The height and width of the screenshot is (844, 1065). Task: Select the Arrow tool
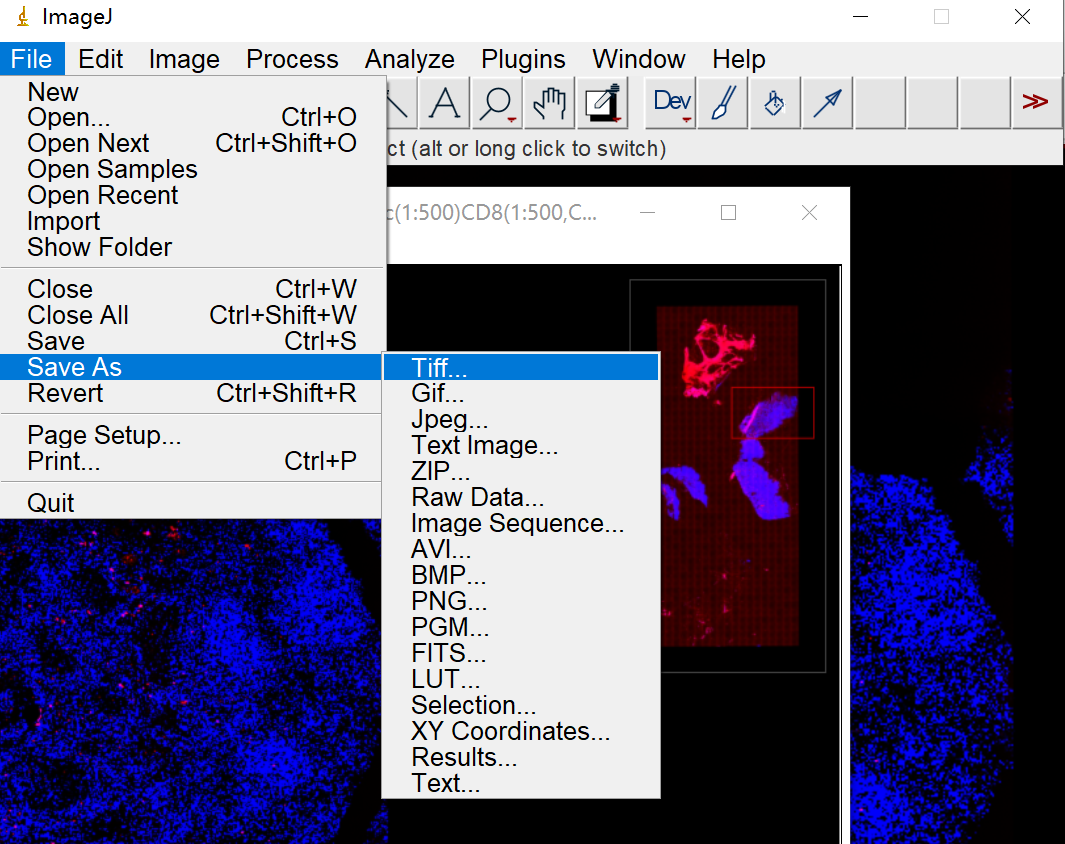(x=827, y=103)
